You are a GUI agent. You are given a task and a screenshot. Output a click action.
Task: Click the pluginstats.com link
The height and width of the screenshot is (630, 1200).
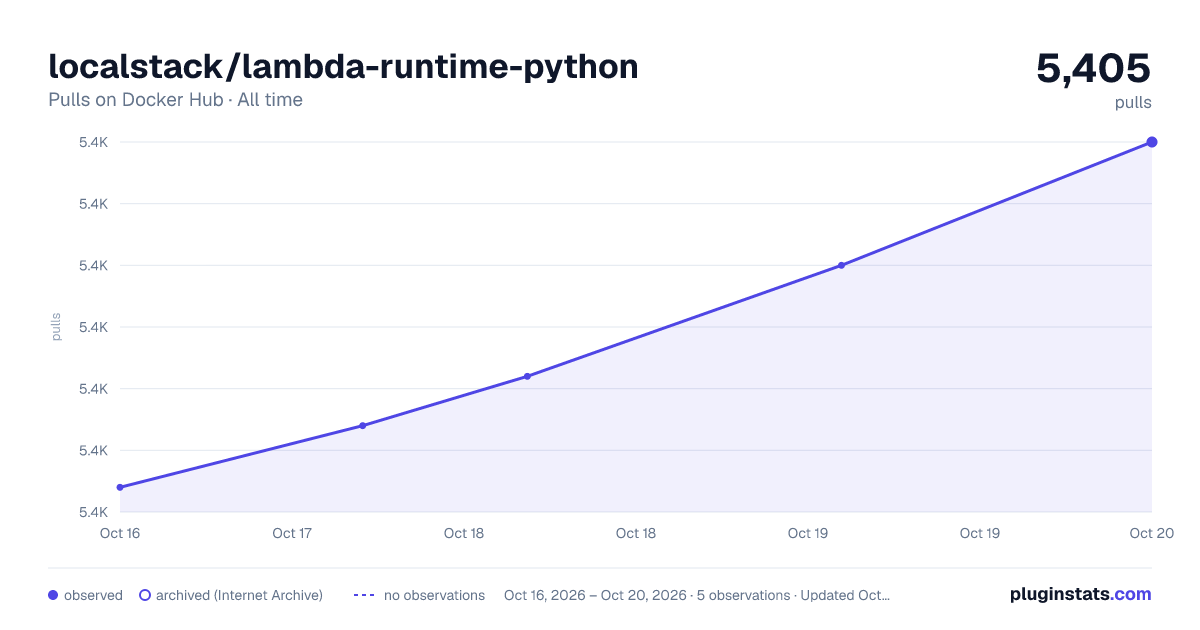pos(1081,594)
